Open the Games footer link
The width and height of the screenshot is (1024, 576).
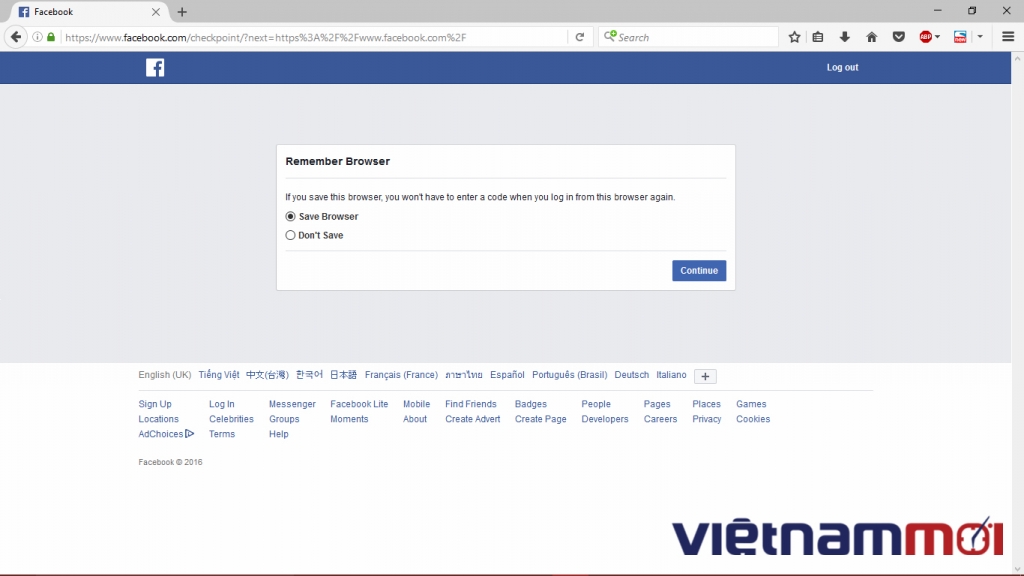[x=751, y=404]
